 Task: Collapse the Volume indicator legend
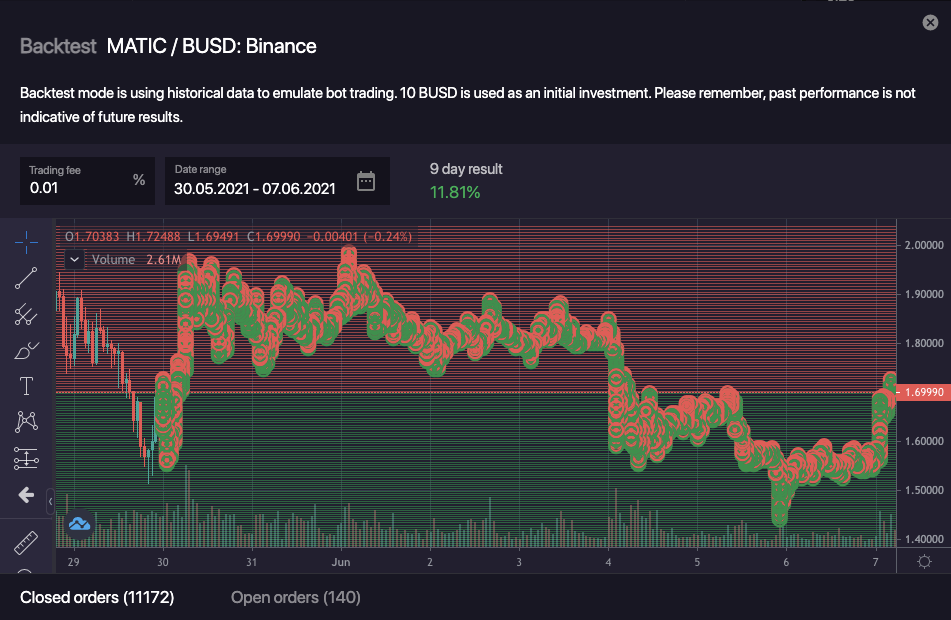74,260
